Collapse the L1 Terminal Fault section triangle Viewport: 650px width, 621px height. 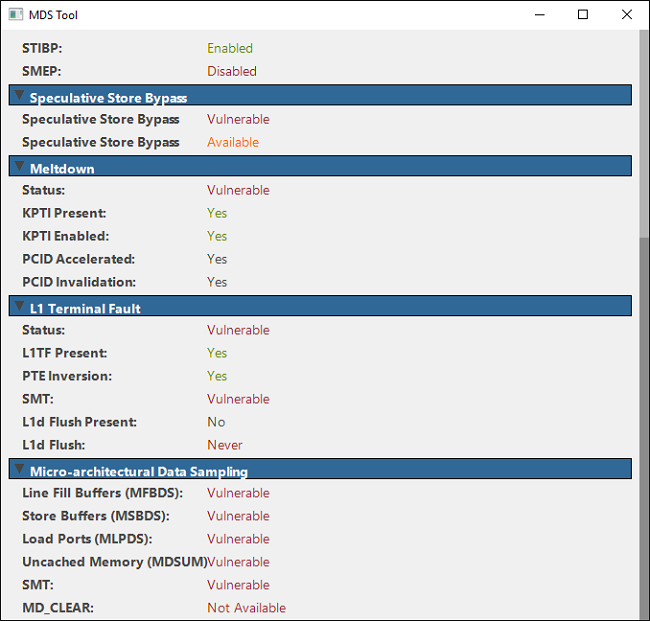pos(18,305)
